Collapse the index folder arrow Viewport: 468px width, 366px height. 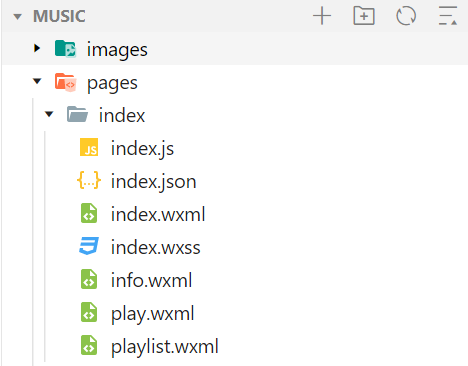49,114
